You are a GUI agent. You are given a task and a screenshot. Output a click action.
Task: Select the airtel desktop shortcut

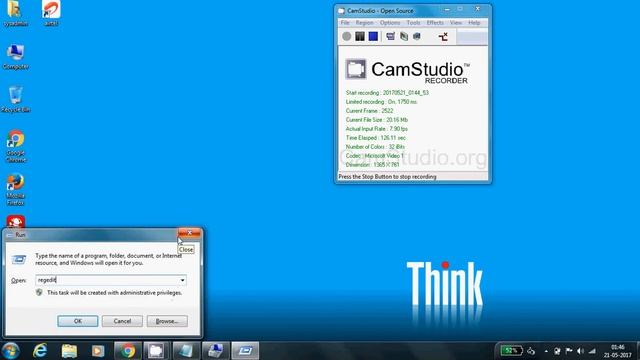click(51, 13)
